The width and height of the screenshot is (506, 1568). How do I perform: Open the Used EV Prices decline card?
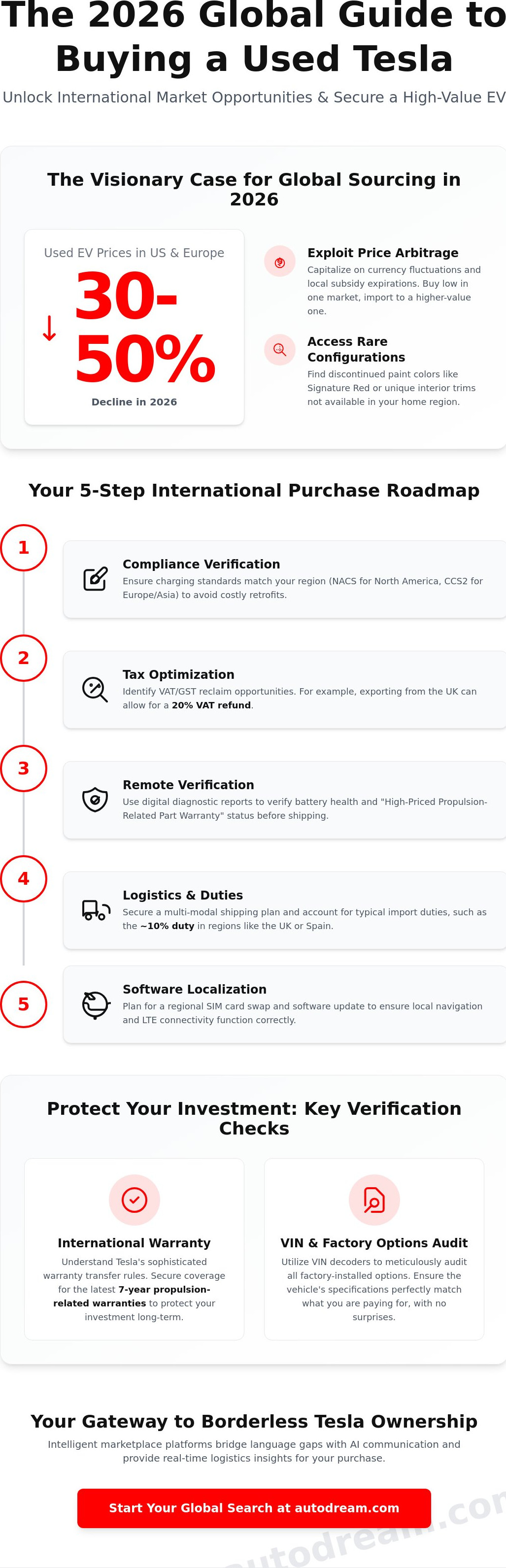click(x=134, y=327)
